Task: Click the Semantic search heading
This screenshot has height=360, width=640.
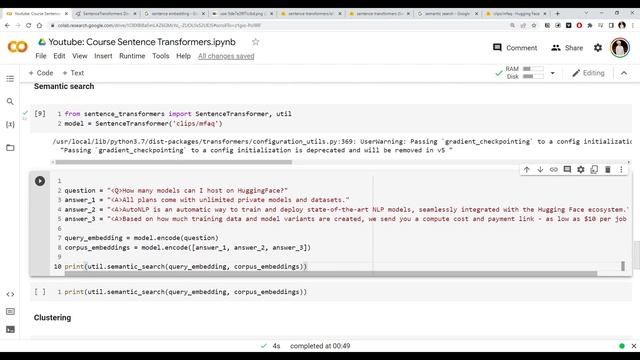Action: [64, 86]
